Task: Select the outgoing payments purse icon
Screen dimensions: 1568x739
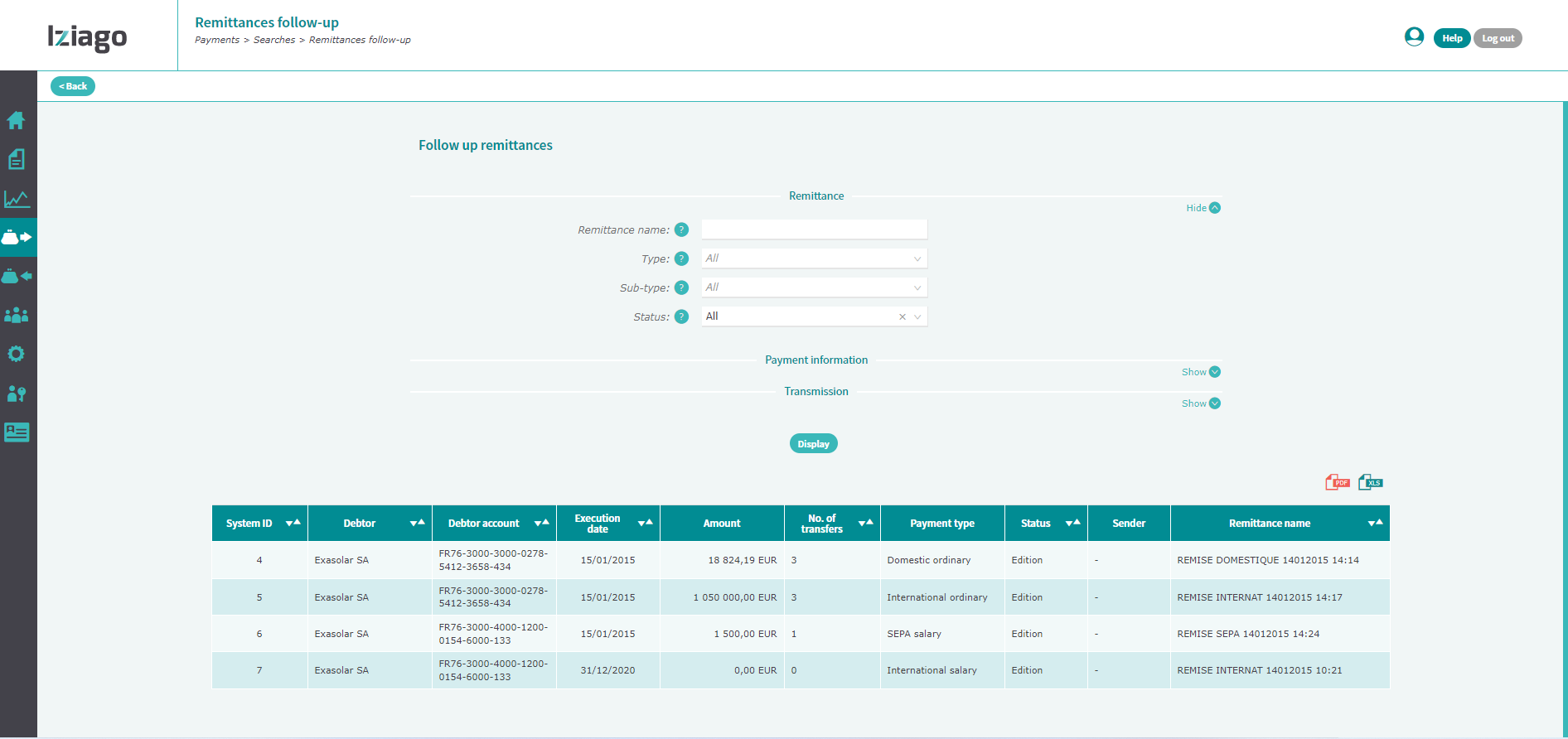Action: (x=17, y=237)
